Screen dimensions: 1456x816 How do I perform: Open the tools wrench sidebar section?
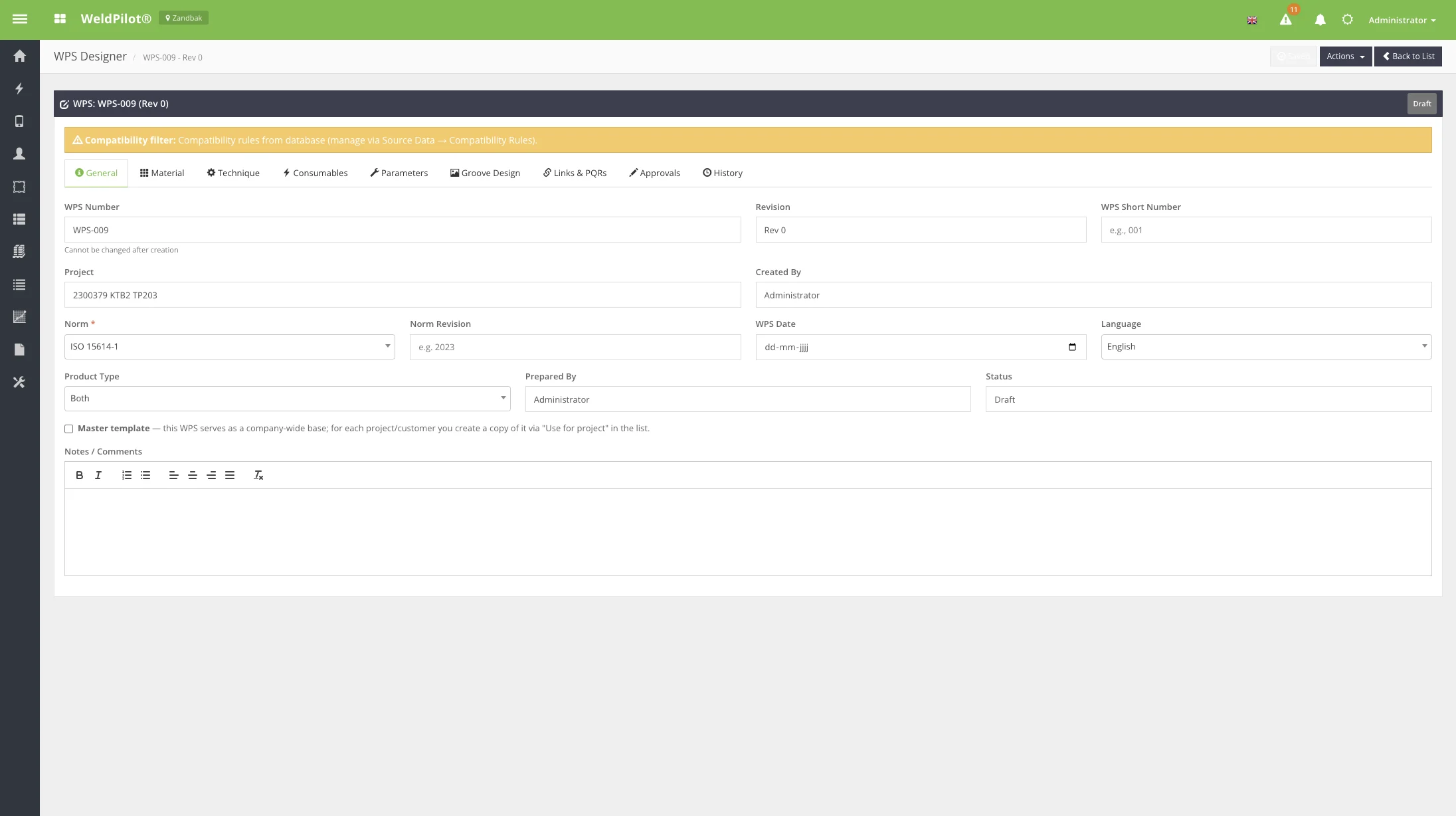click(x=19, y=382)
